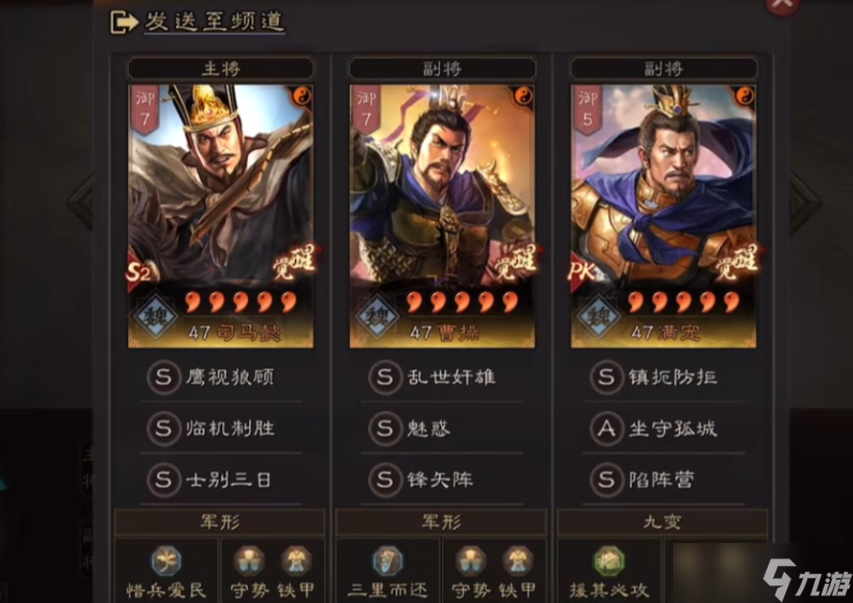Click the 援其必攻 tactic icon
The width and height of the screenshot is (853, 603).
(x=609, y=561)
